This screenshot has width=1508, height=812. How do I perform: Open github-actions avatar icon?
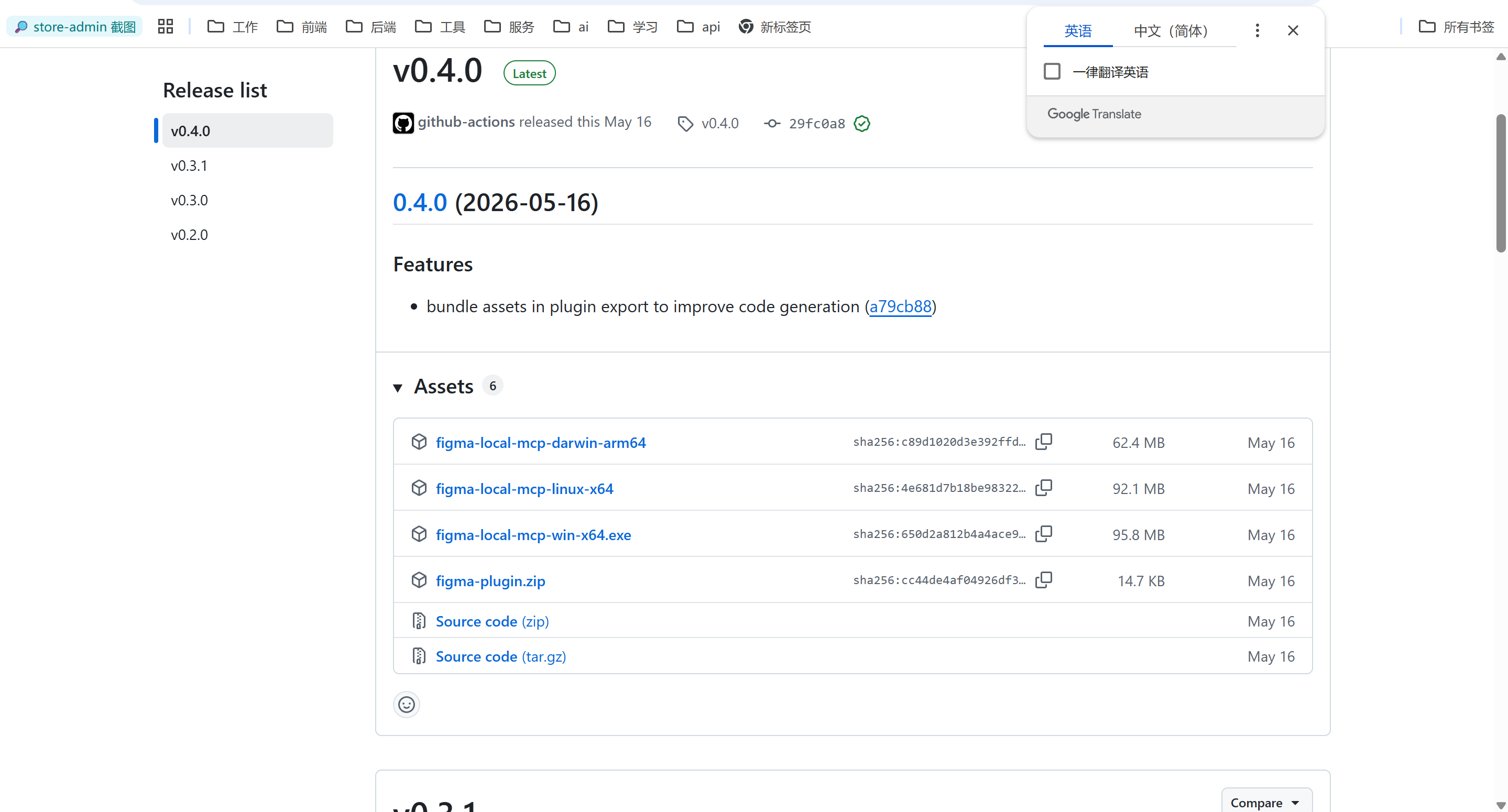[x=403, y=123]
